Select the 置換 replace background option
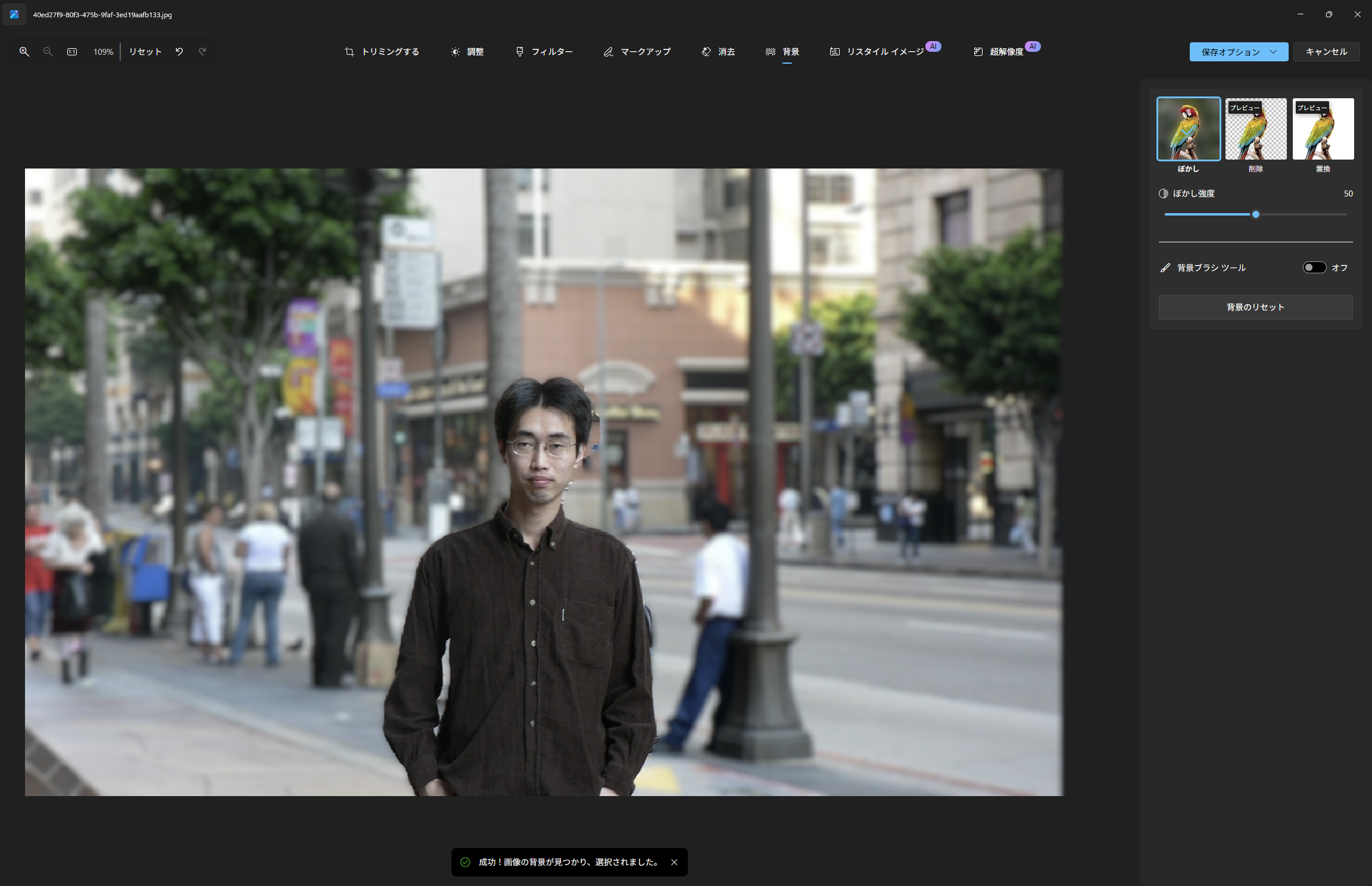The width and height of the screenshot is (1372, 886). coord(1323,129)
